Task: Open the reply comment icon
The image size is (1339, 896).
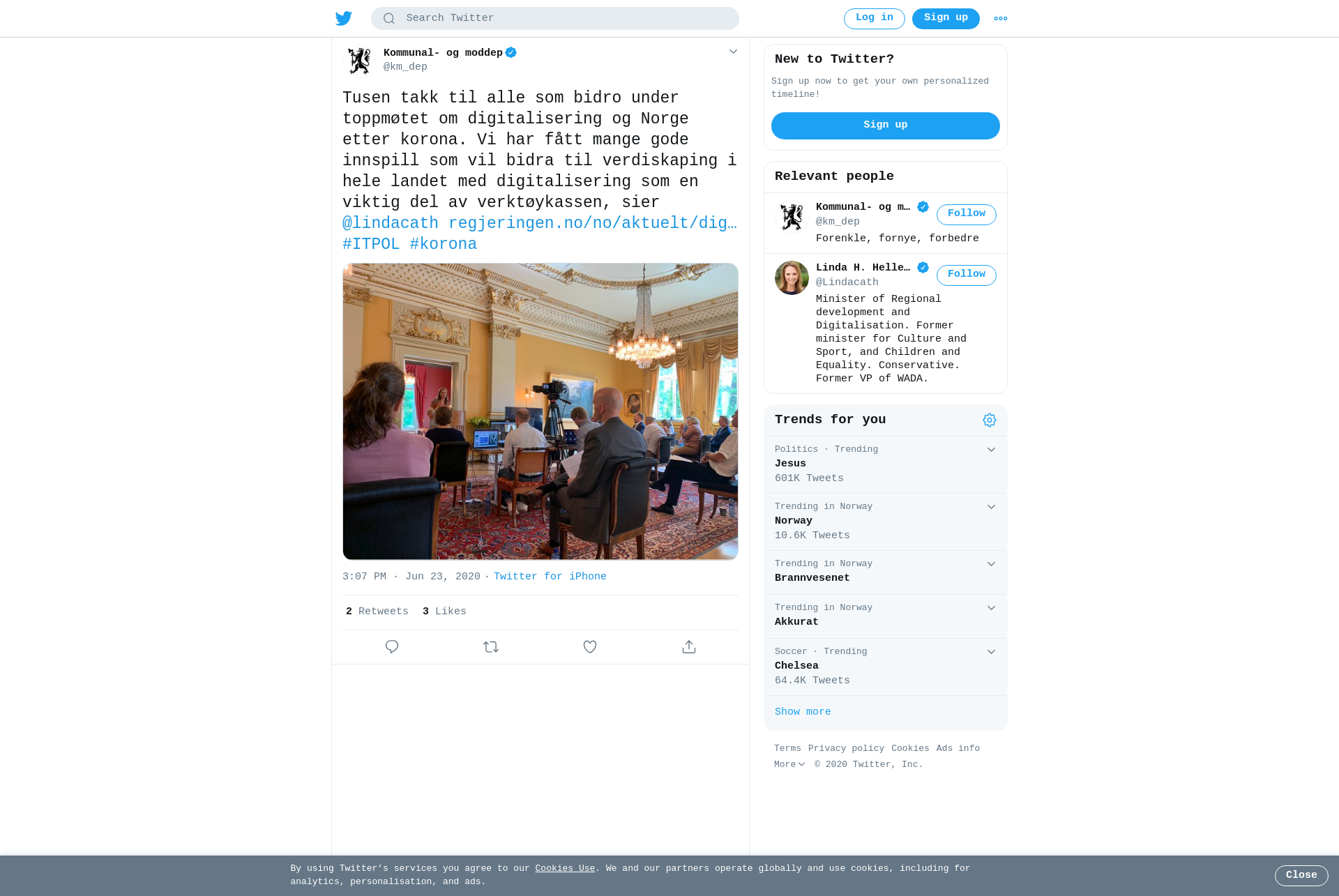Action: [392, 647]
